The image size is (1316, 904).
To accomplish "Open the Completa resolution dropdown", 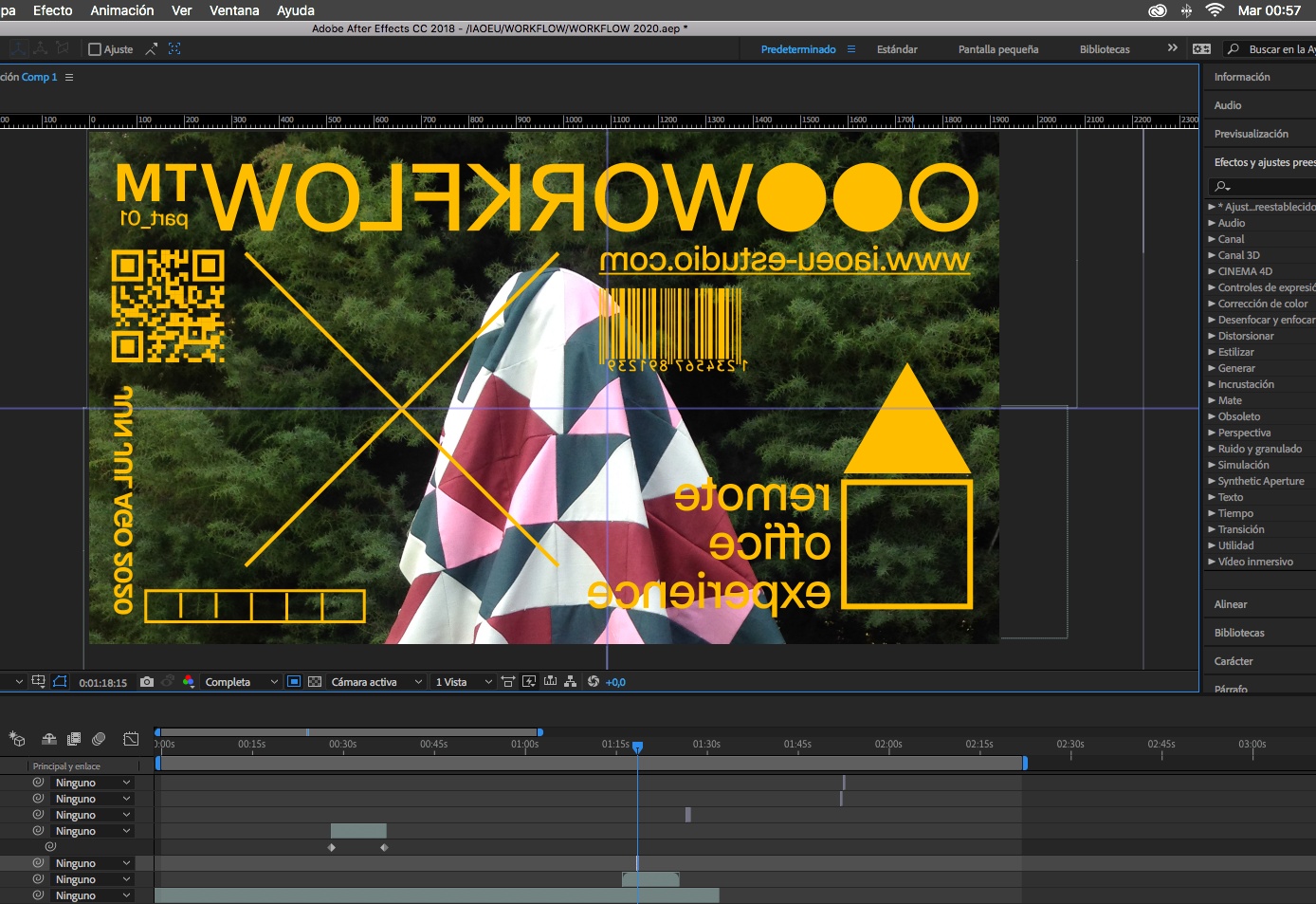I will click(242, 682).
